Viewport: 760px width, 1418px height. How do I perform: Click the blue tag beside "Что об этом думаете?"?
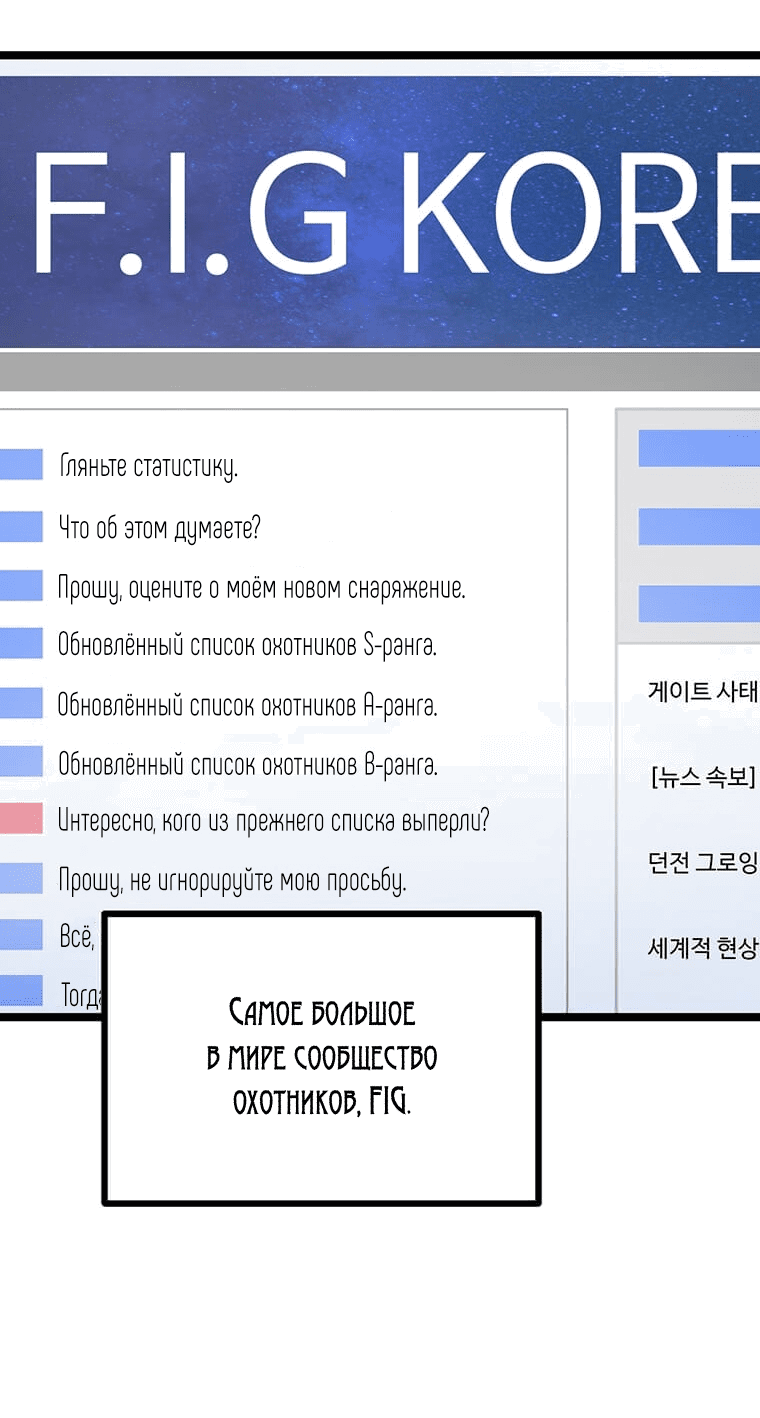pos(21,526)
